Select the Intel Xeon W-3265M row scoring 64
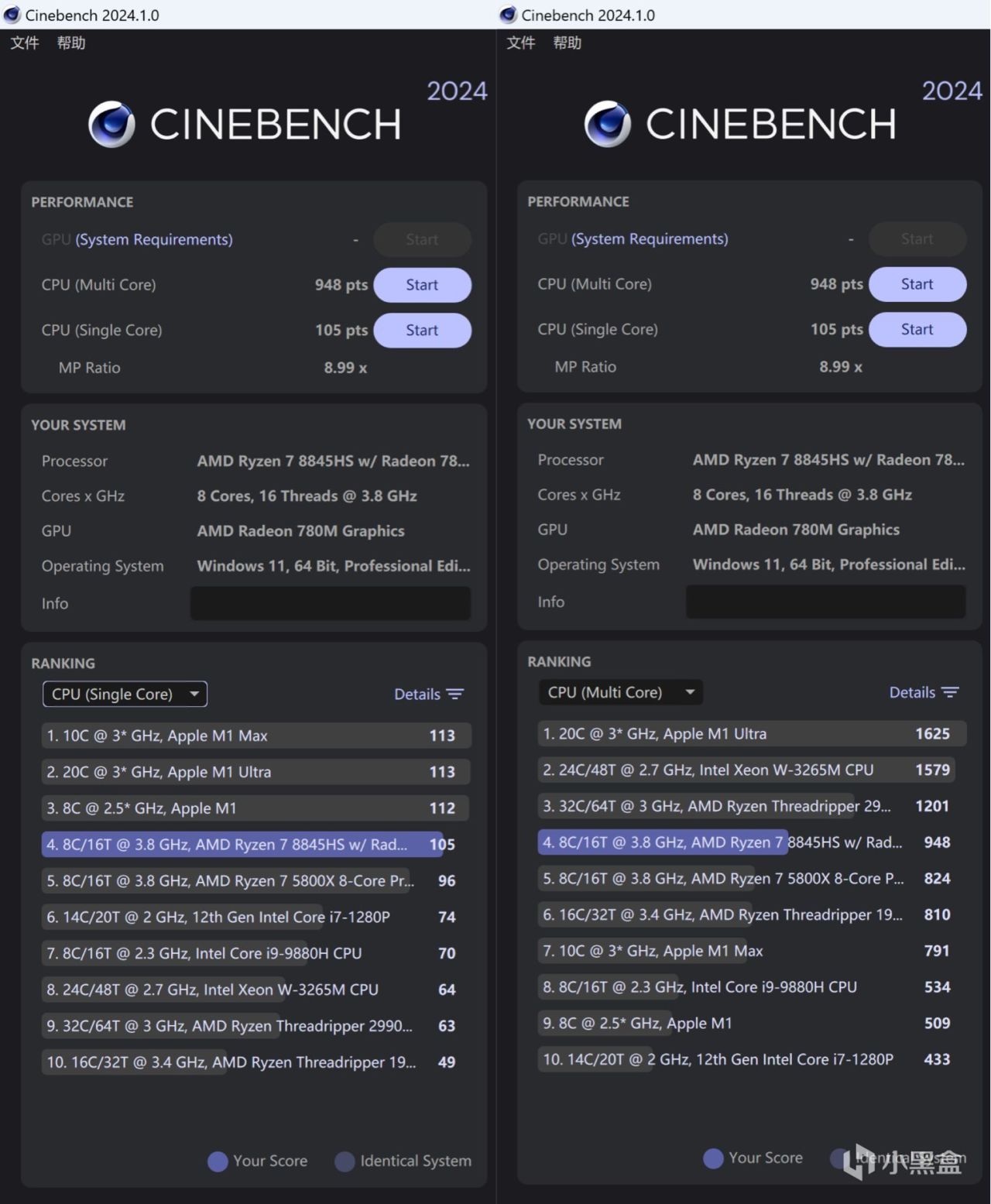The width and height of the screenshot is (991, 1204). pos(255,990)
